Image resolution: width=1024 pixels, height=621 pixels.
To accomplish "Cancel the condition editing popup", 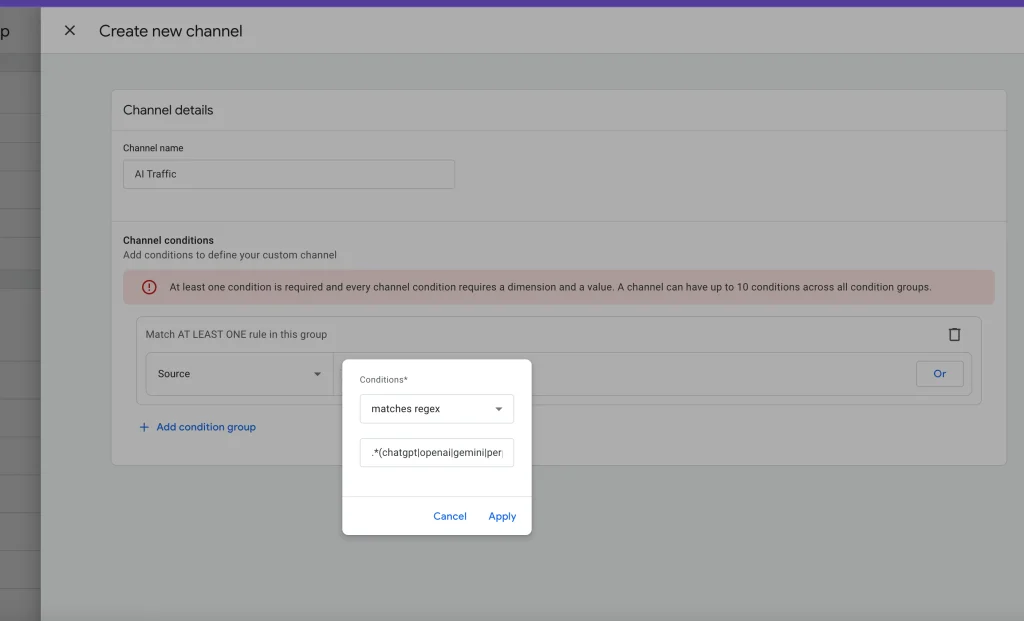I will [449, 516].
